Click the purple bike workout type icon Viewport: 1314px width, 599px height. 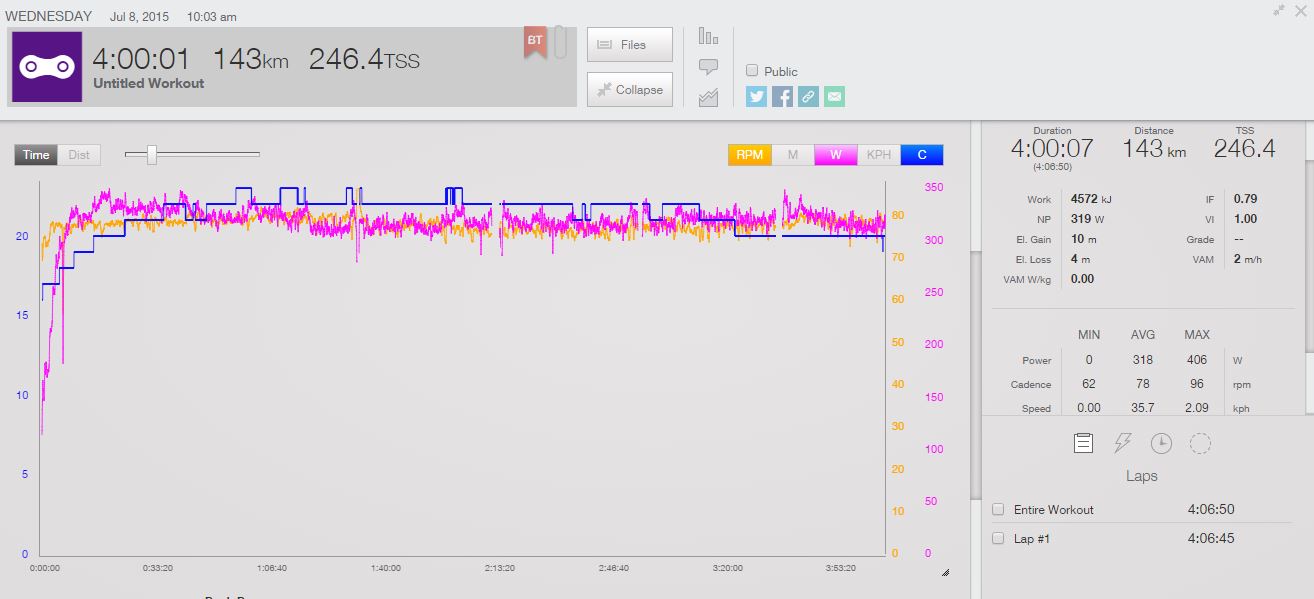47,66
